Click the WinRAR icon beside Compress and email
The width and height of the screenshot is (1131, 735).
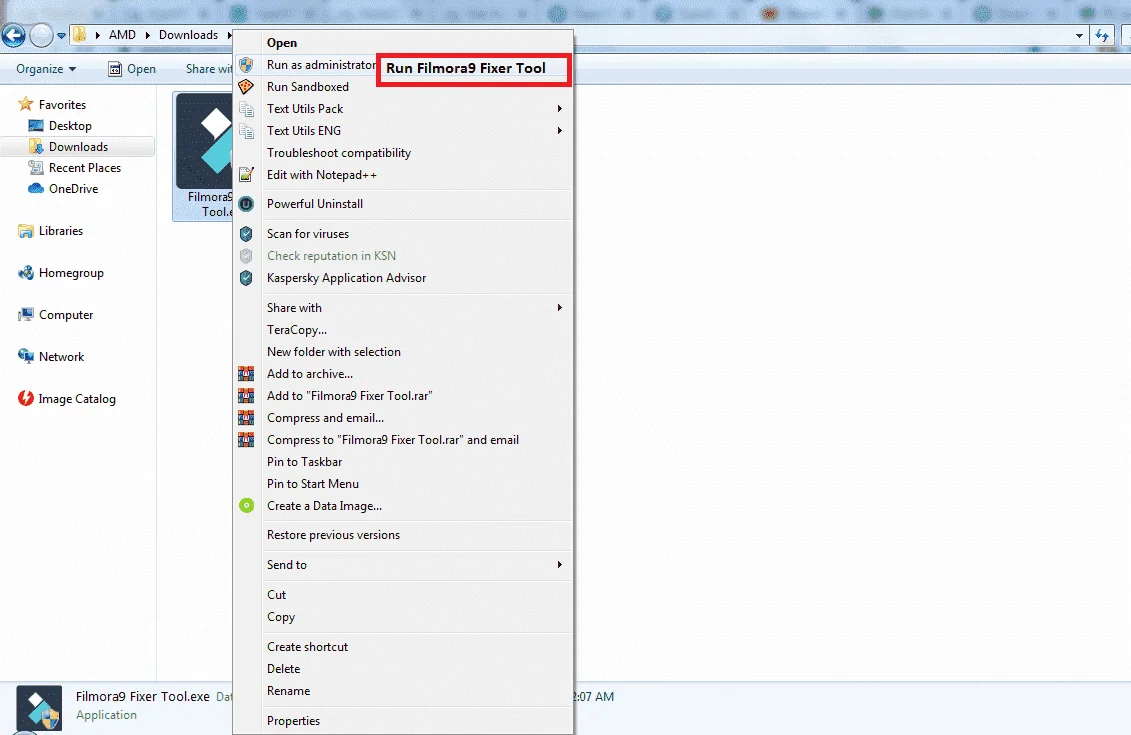246,418
